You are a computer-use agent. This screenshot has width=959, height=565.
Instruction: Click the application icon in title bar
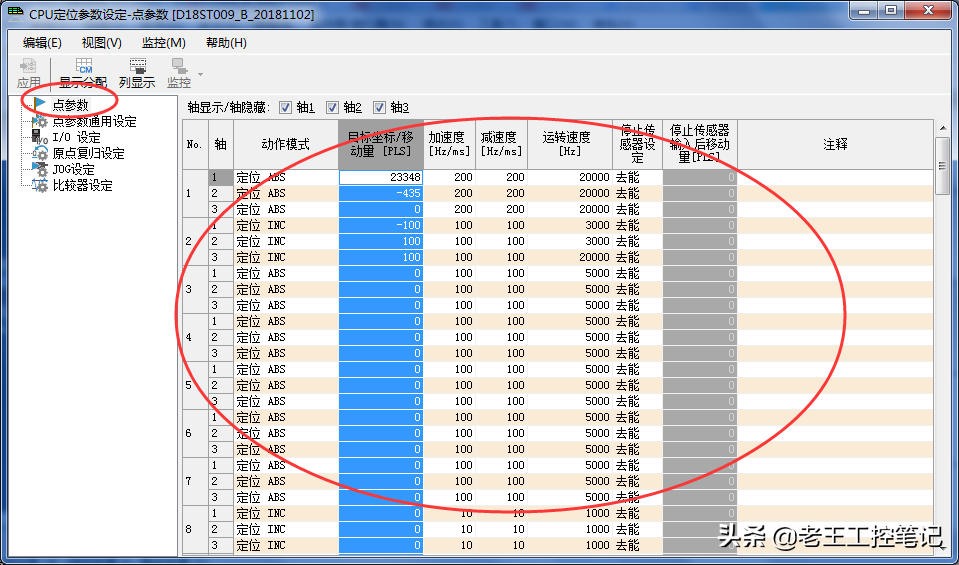coord(15,13)
